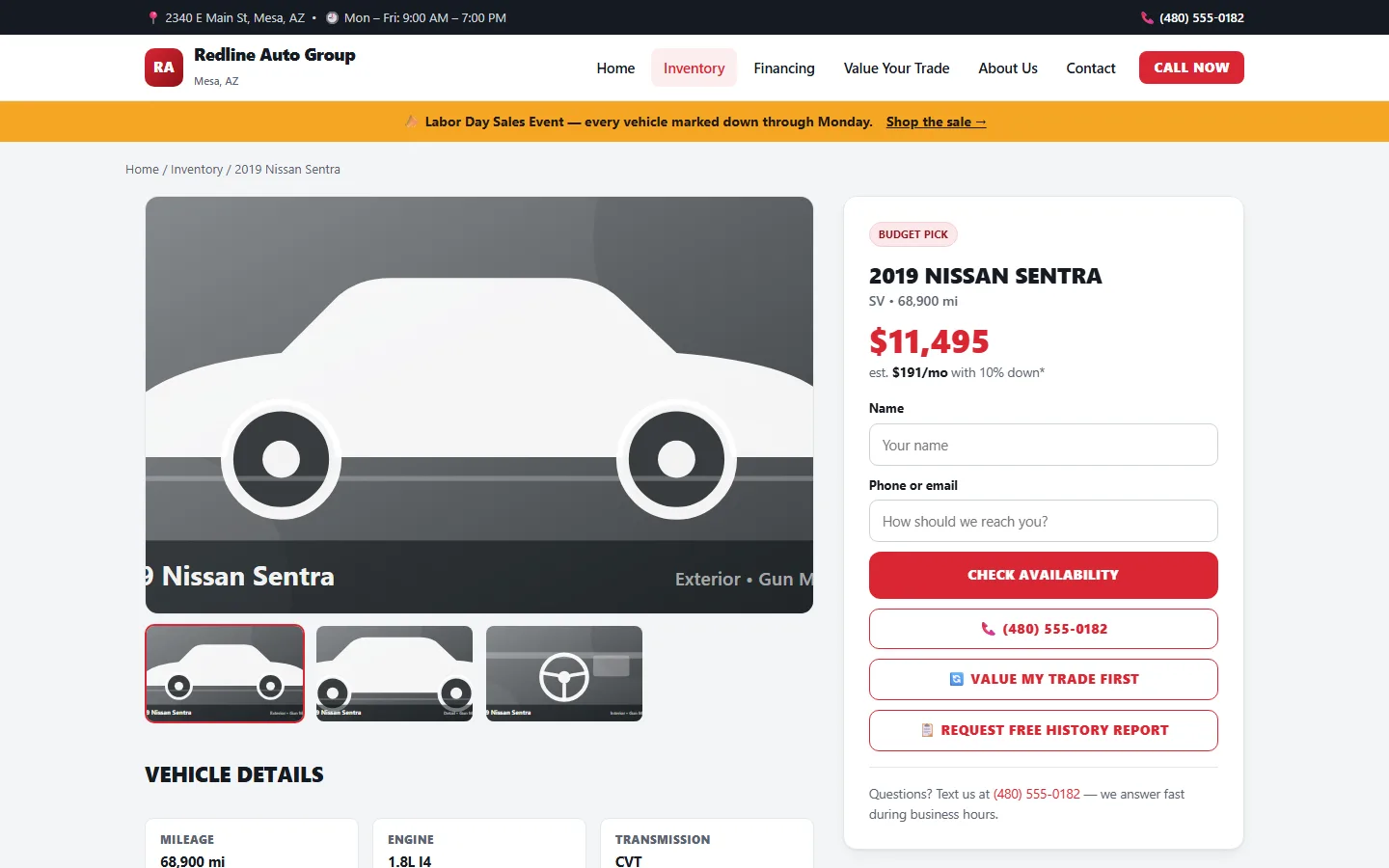Screen dimensions: 1389x868
Task: Click the 'SV • 68,900 mi' subtitle
Action: (x=913, y=301)
